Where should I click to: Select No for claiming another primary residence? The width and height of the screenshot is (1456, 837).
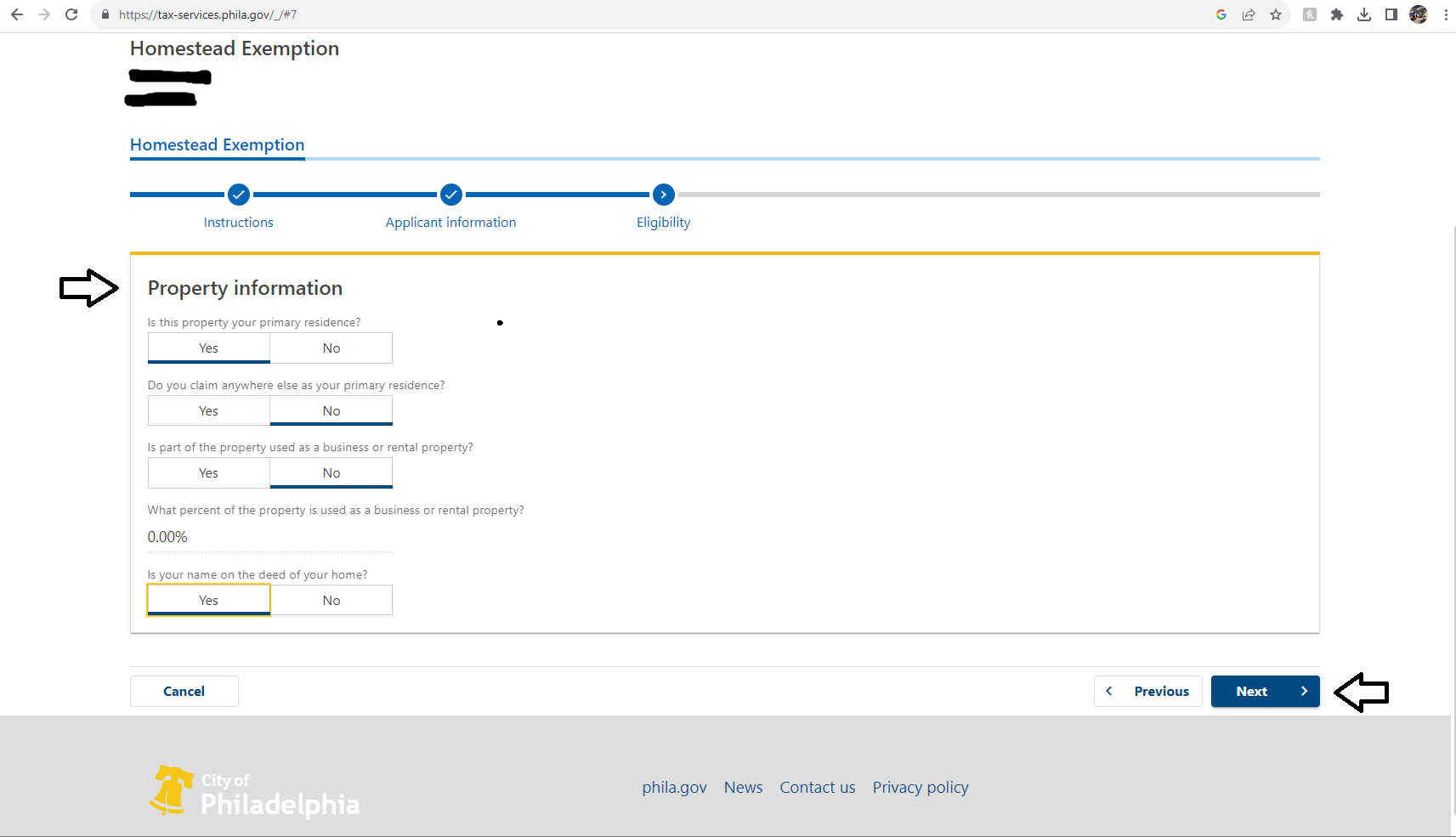tap(331, 411)
